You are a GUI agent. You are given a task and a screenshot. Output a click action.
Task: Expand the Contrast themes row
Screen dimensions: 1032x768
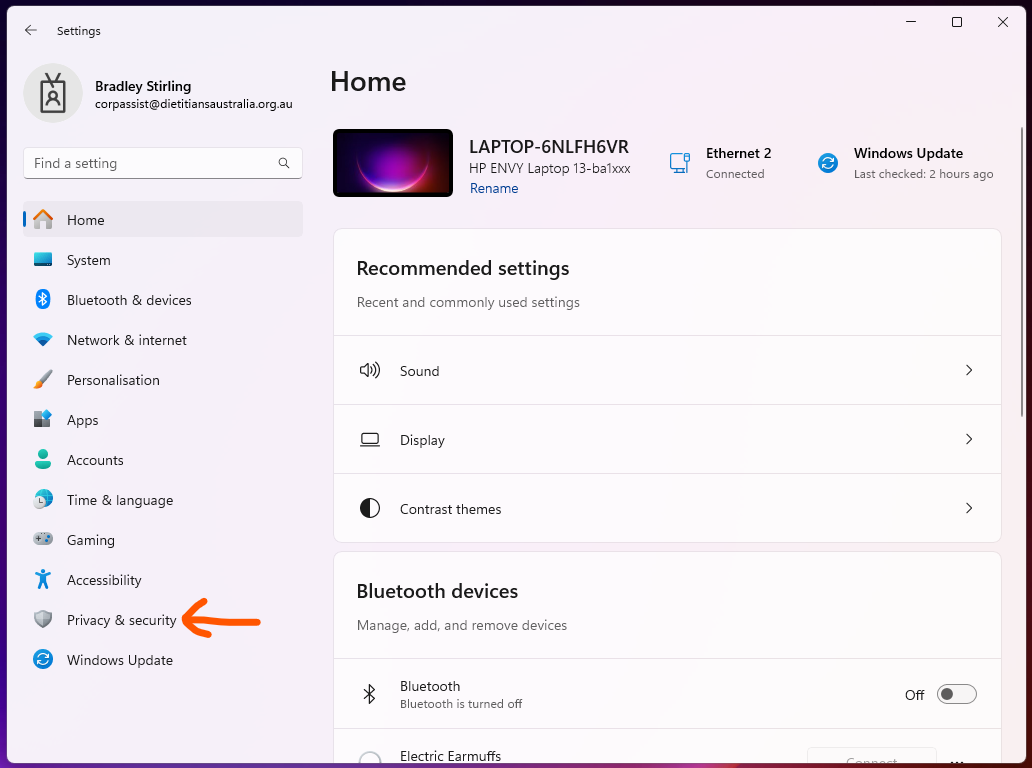pyautogui.click(x=667, y=509)
